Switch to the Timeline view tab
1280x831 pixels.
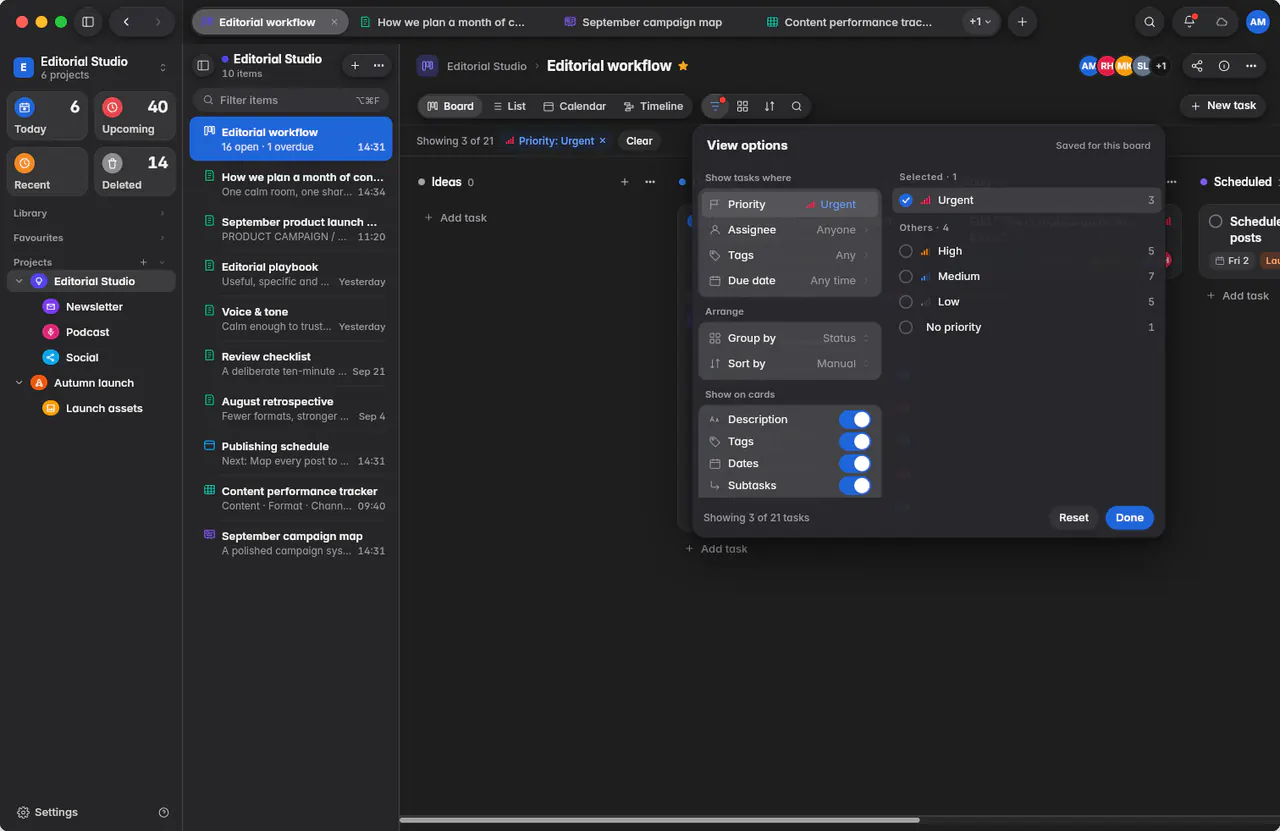point(653,106)
